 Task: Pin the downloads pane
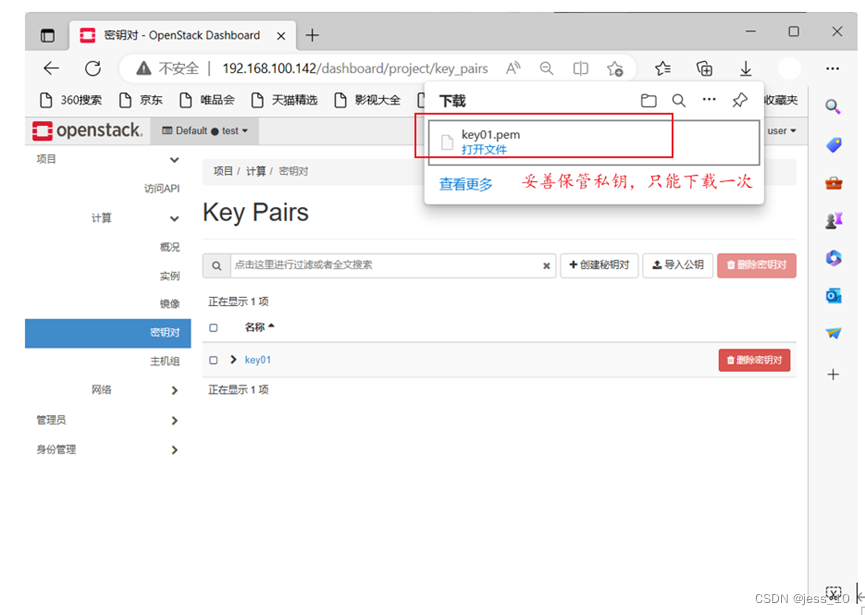(x=741, y=100)
